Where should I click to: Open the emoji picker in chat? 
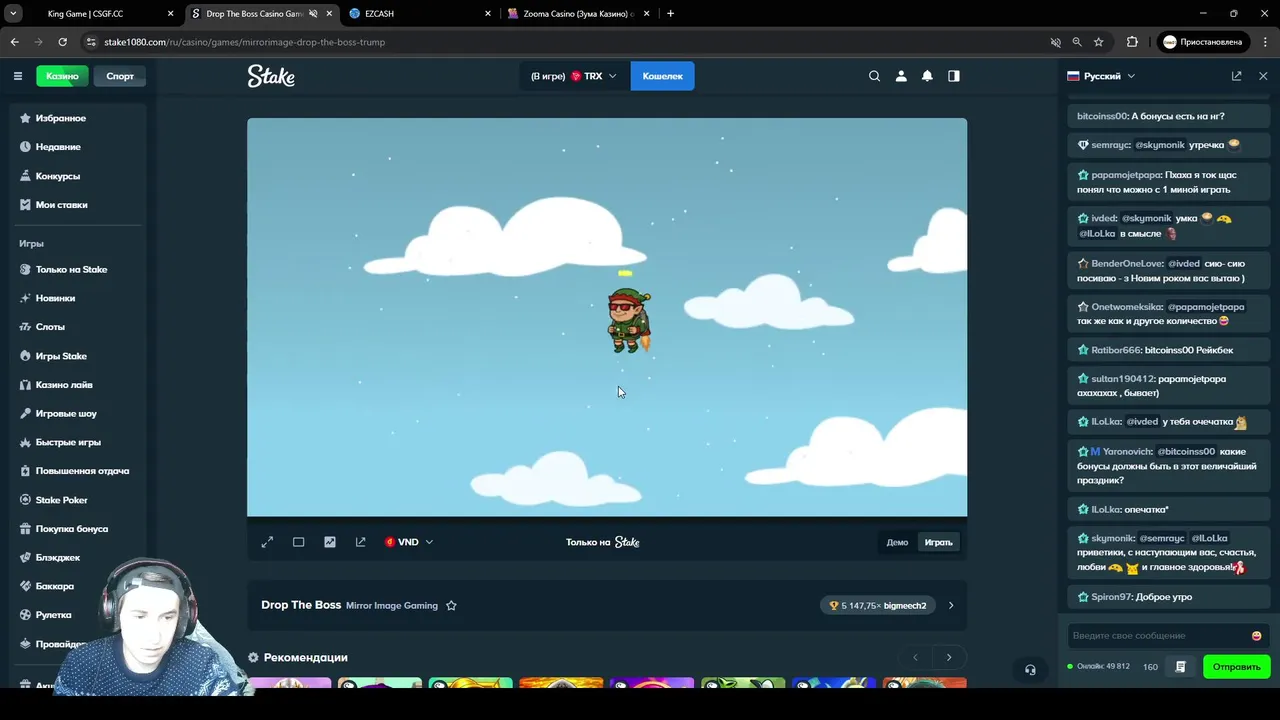[x=1256, y=636]
